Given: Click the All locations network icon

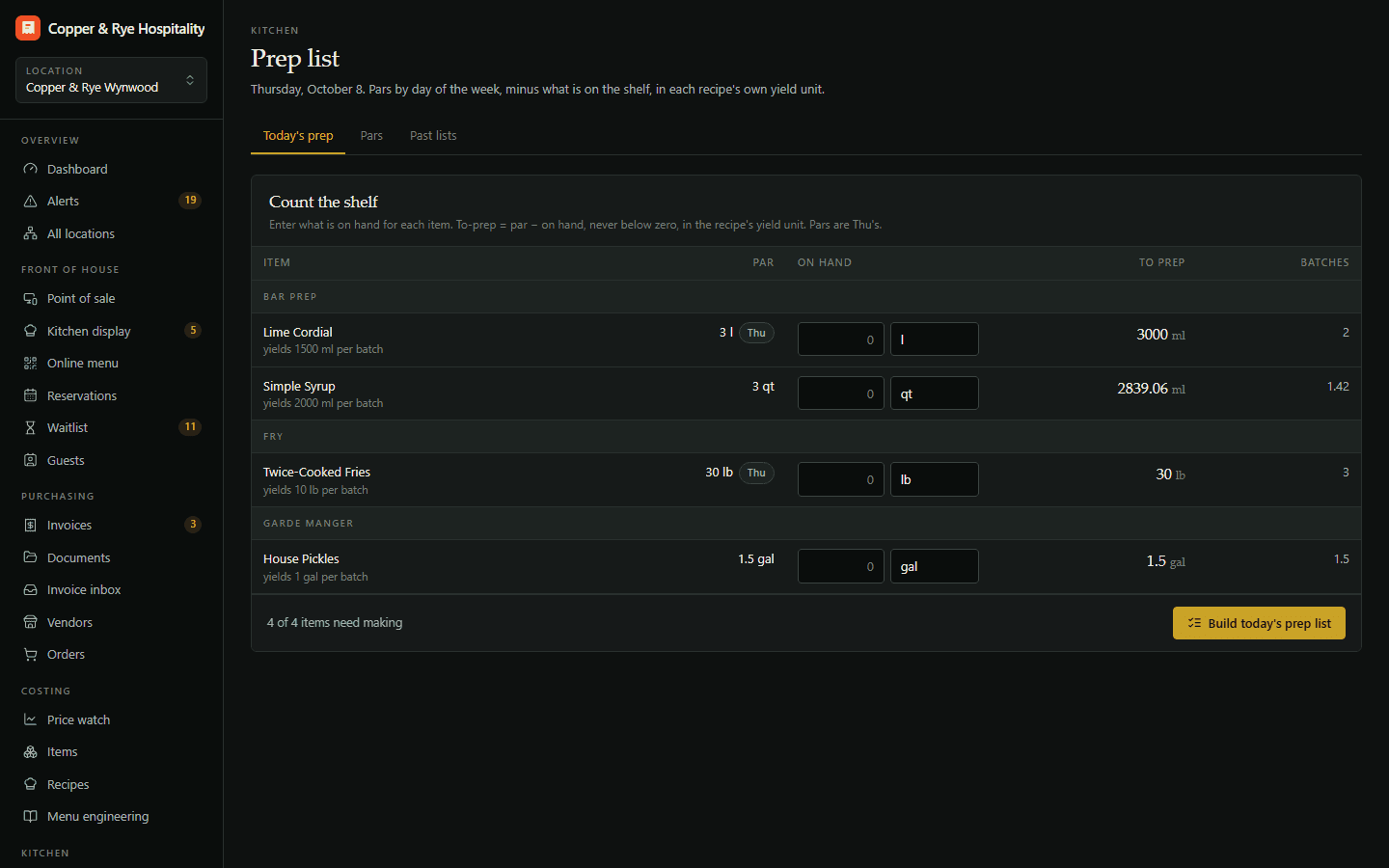Looking at the screenshot, I should 30,233.
